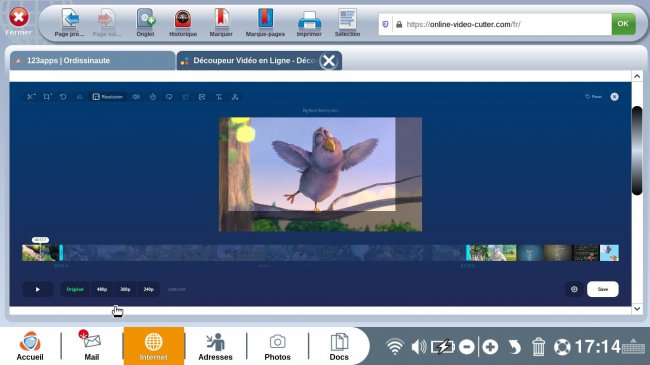Go to previous page (Page pré...)
The height and width of the screenshot is (365, 650).
coord(70,23)
